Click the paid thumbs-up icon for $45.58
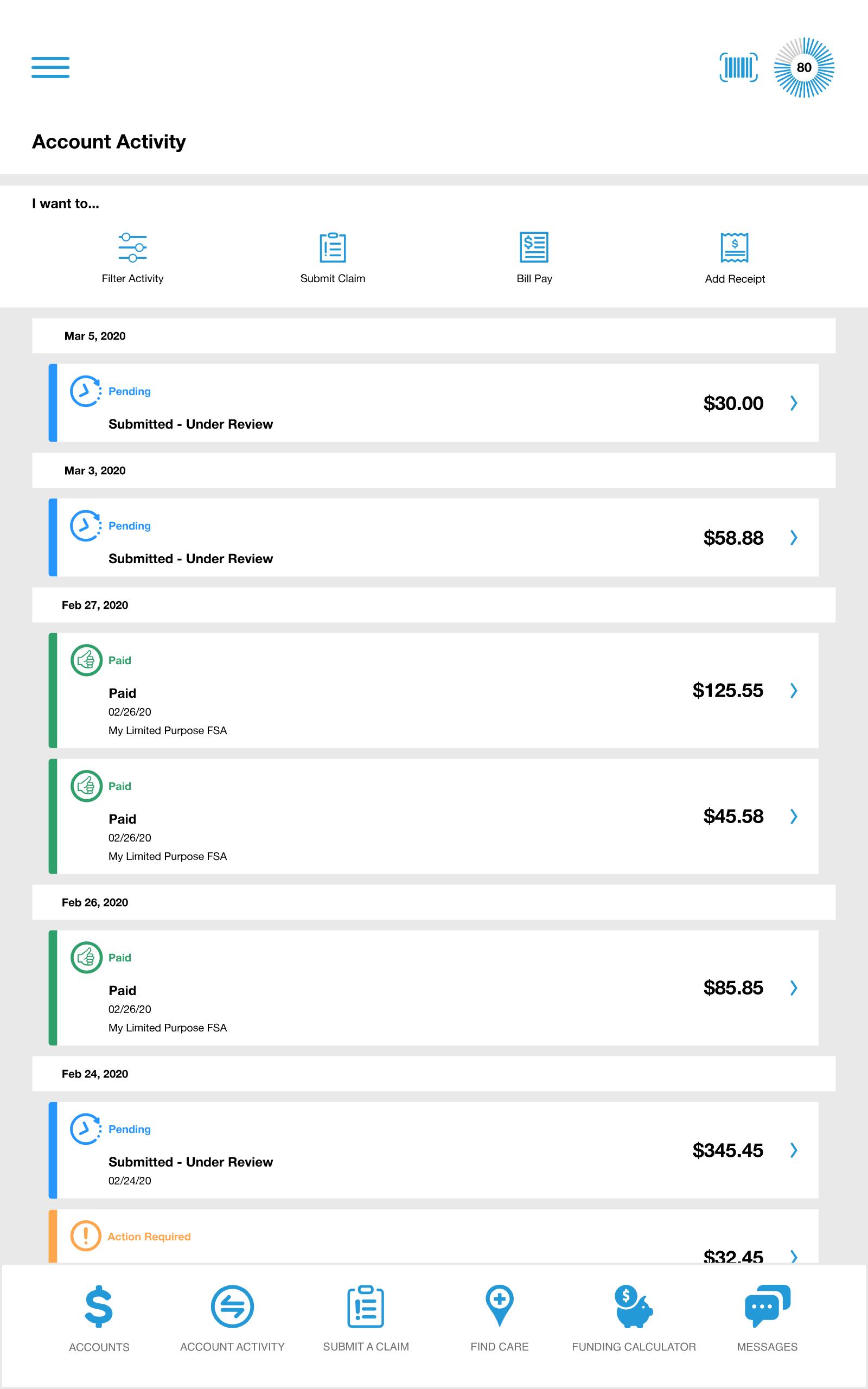This screenshot has width=868, height=1389. (86, 786)
